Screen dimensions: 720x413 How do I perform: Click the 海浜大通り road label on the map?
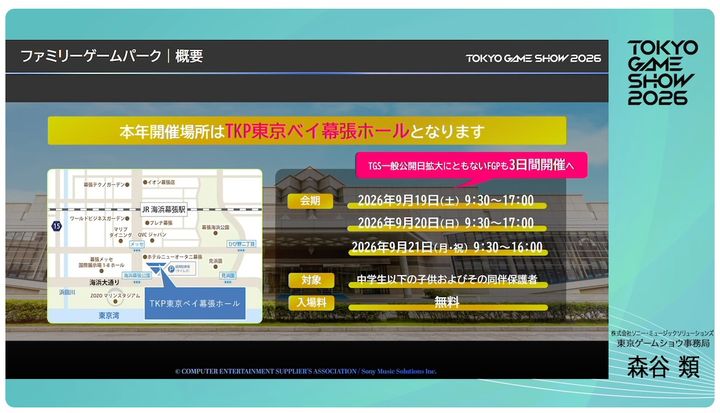(104, 283)
